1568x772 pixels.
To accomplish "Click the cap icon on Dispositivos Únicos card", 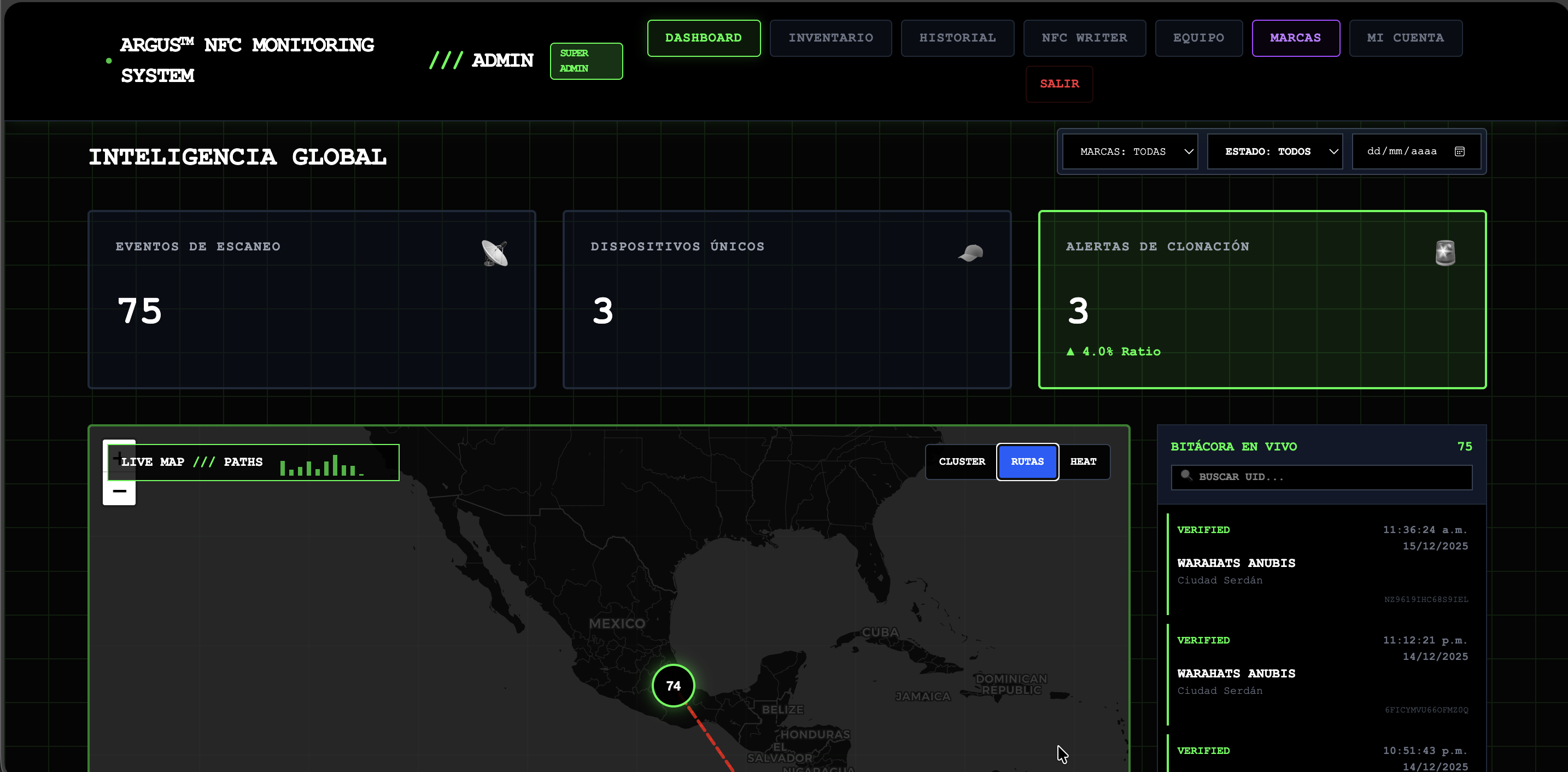I will click(970, 252).
